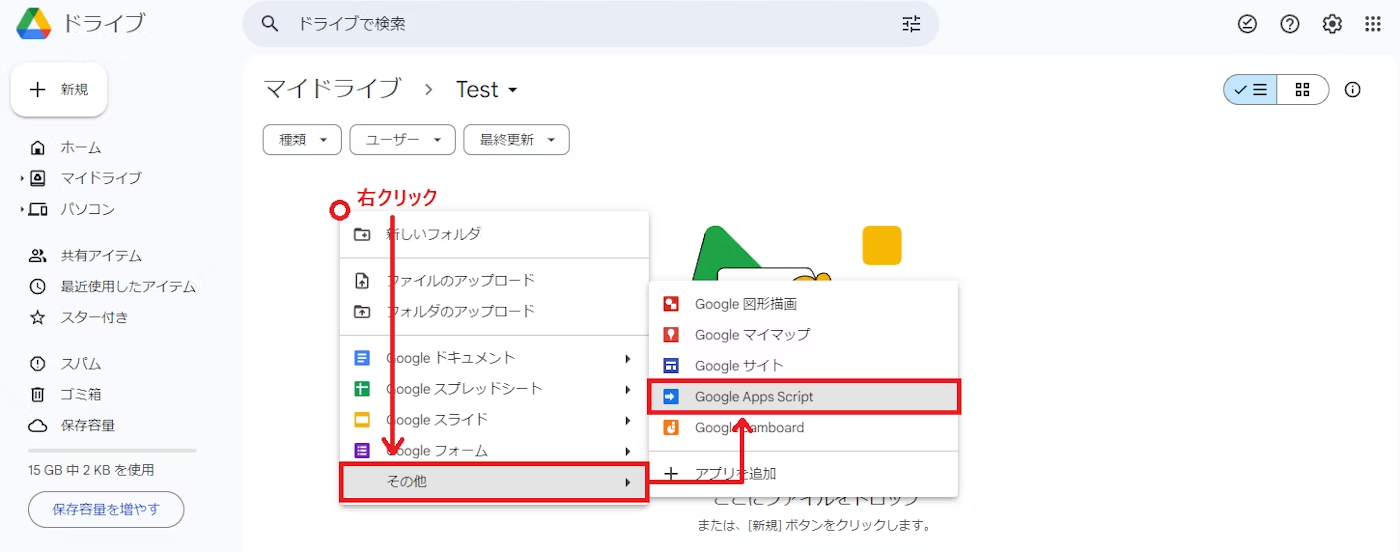Choose Google Forms in context menu
The image size is (1400, 552).
point(494,451)
